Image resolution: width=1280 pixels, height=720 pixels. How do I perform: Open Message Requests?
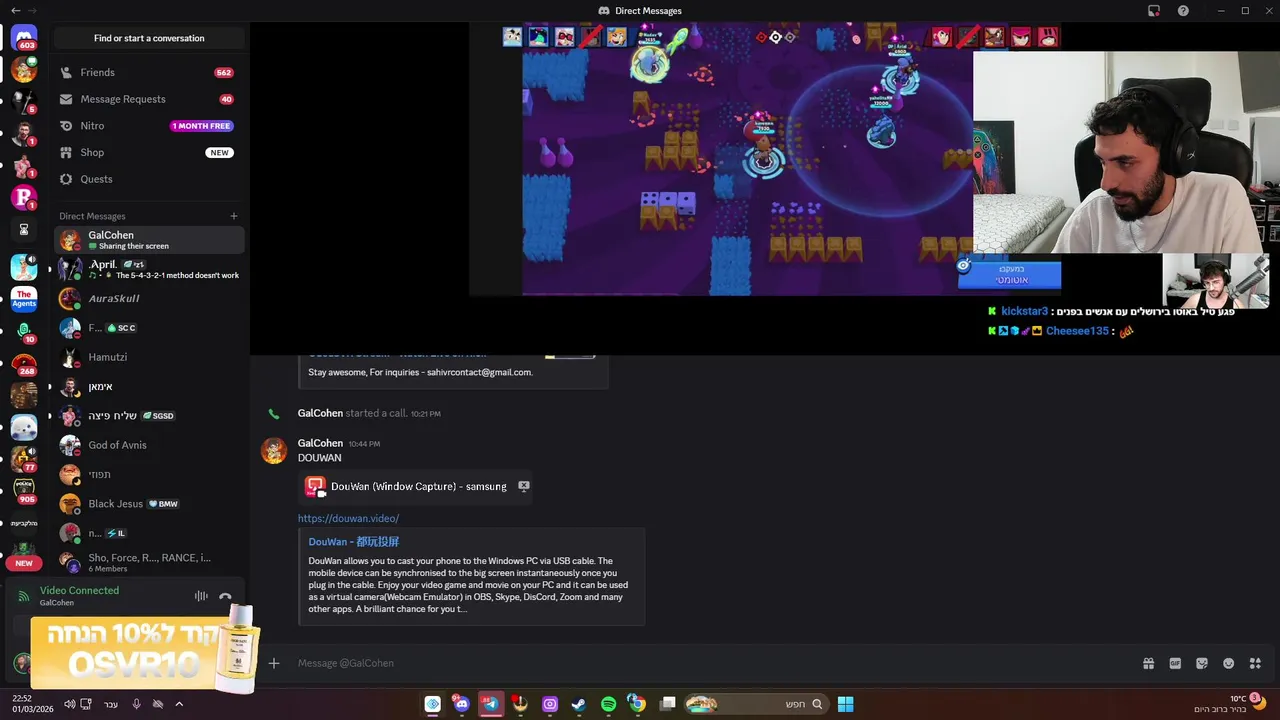148,99
